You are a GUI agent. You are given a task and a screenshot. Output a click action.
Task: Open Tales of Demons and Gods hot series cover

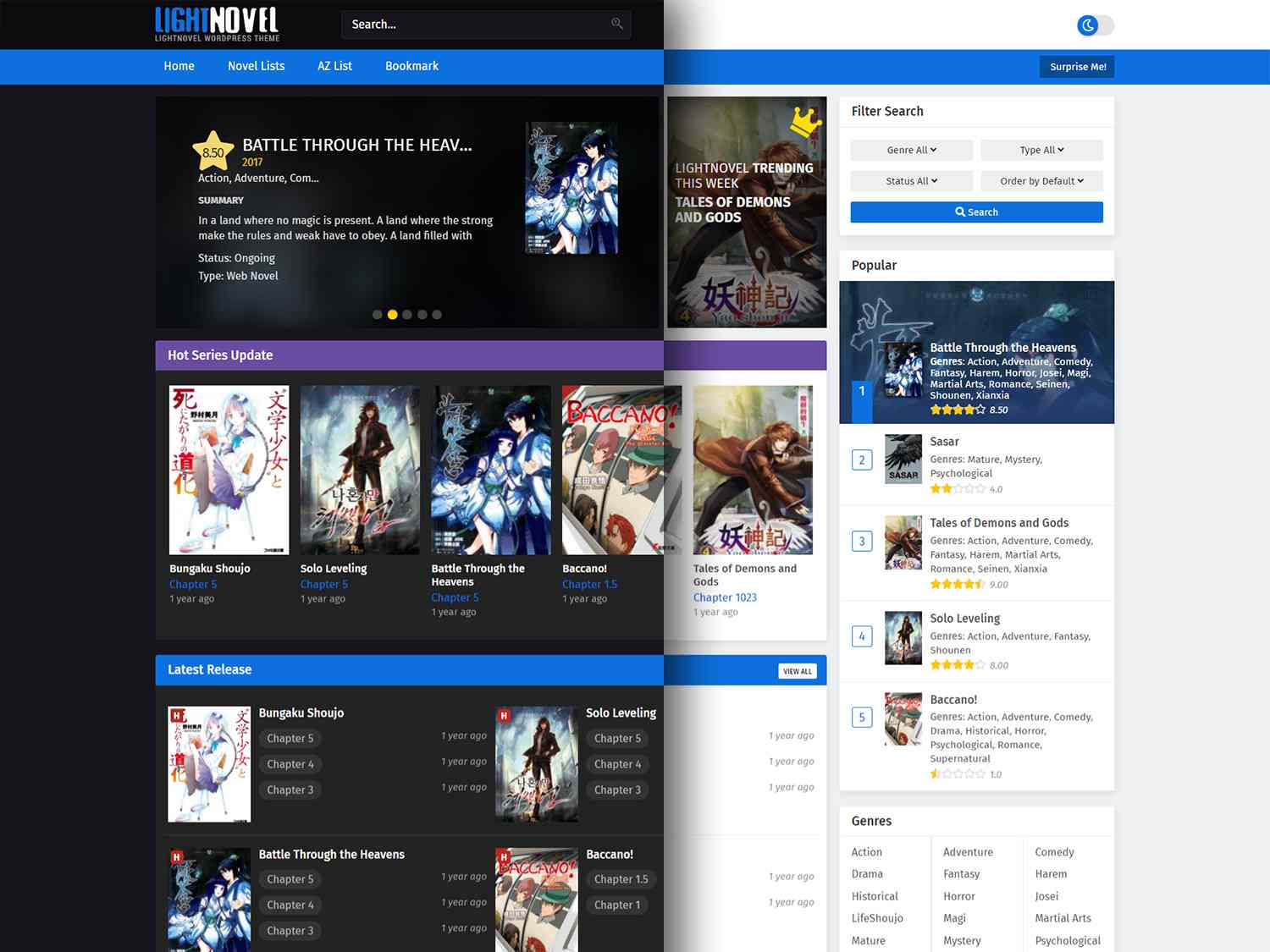pos(753,470)
